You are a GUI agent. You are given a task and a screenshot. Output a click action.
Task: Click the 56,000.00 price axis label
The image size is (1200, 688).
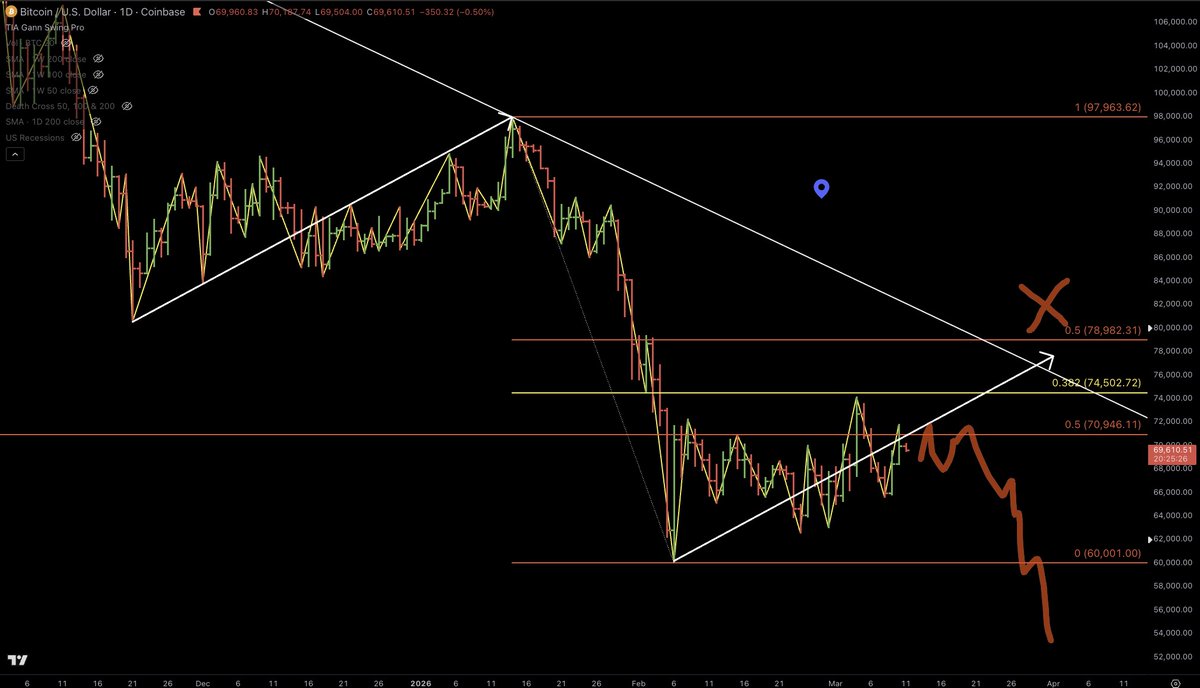[1174, 610]
